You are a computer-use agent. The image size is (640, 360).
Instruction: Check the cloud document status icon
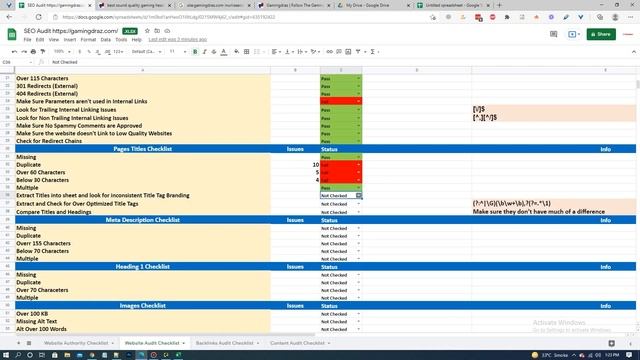coord(167,31)
